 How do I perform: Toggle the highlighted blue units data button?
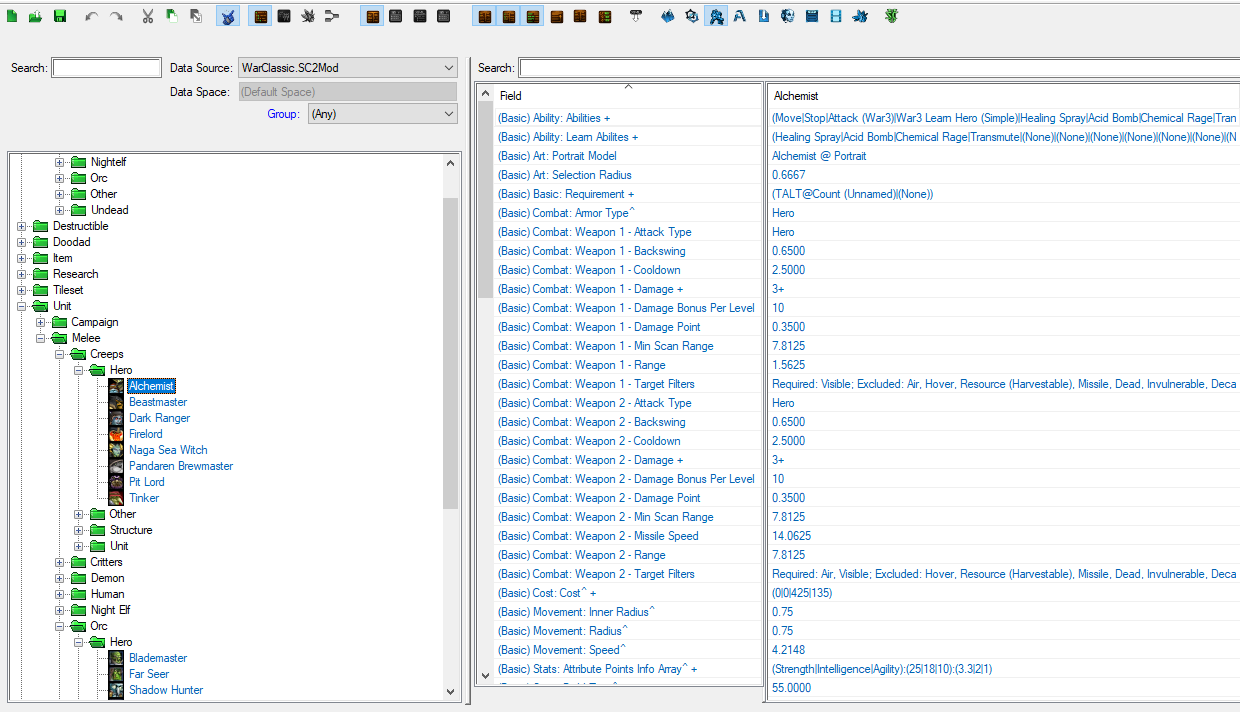coord(716,17)
